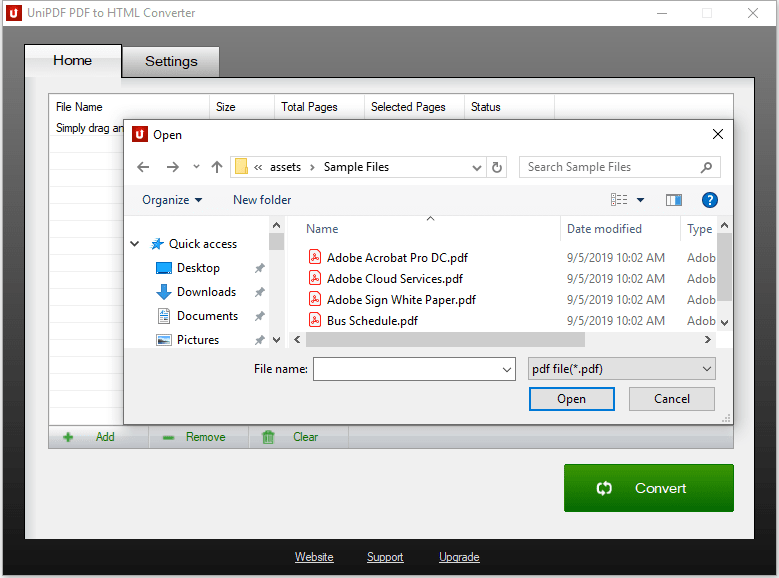Click the File Name column header

(x=129, y=107)
